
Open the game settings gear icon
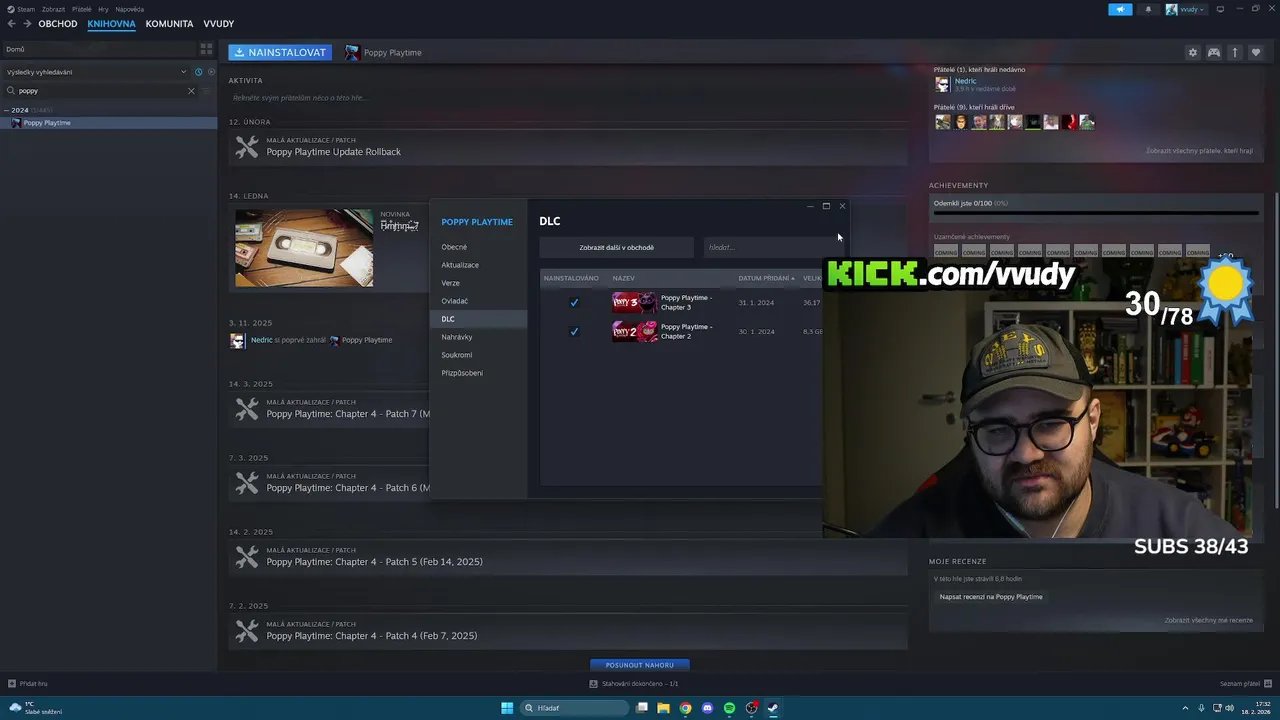click(1192, 52)
